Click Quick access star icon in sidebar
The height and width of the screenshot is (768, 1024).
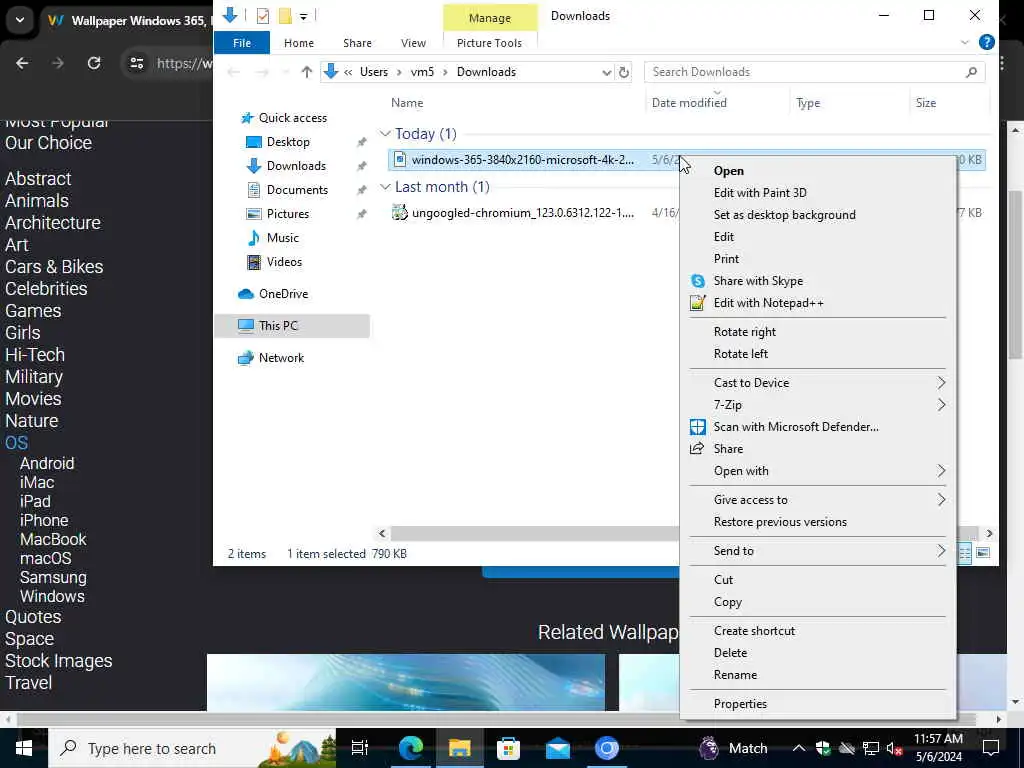point(247,118)
